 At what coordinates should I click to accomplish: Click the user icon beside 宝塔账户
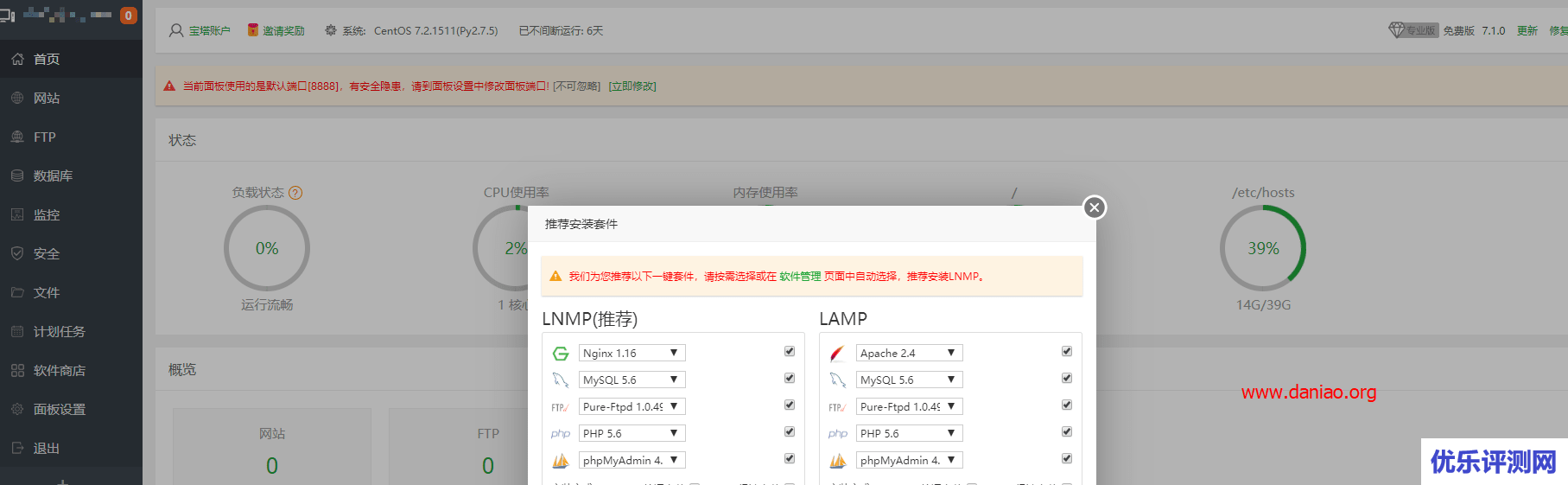tap(176, 30)
